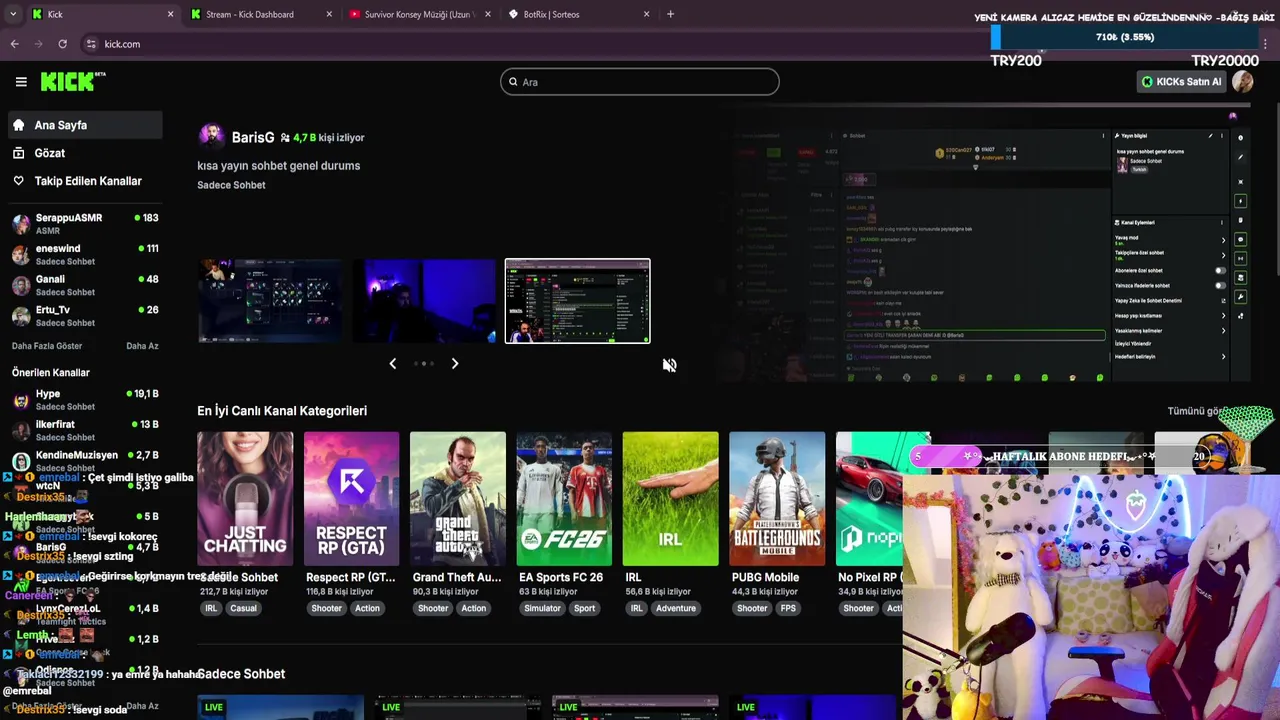Open ilkerfirat recommended channel

coord(84,430)
